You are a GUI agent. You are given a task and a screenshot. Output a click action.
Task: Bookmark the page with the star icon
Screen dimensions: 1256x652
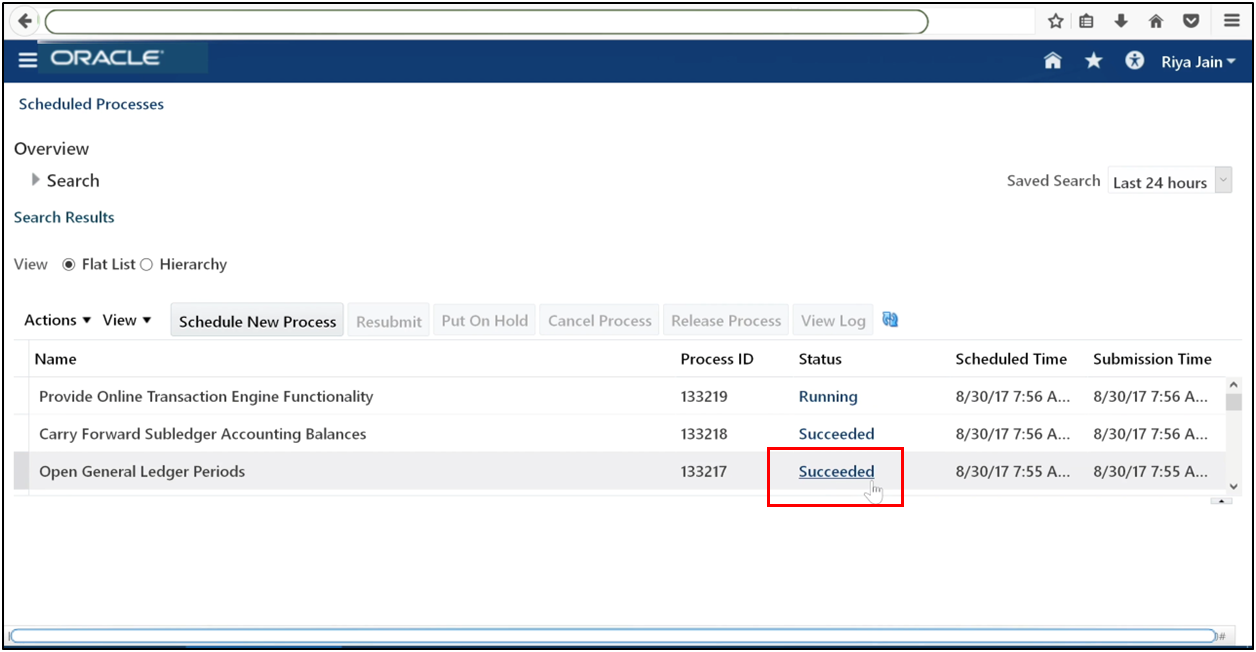pyautogui.click(x=1054, y=20)
